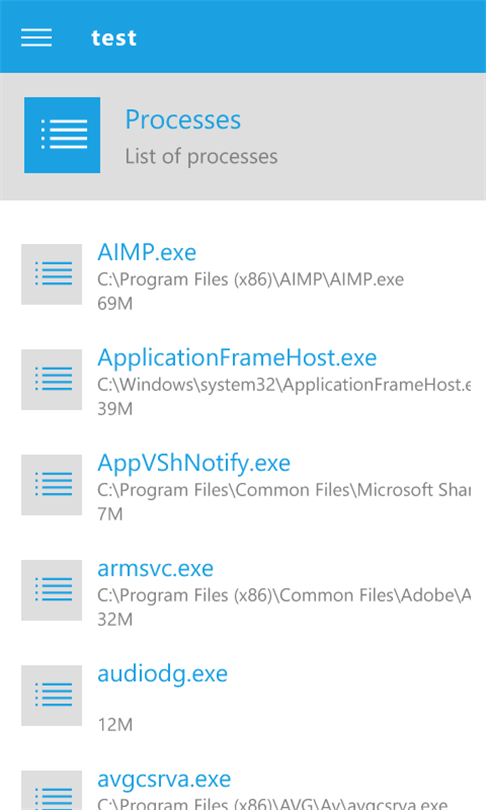486x810 pixels.
Task: Click the list icon beside audiodg.exe
Action: tap(52, 696)
